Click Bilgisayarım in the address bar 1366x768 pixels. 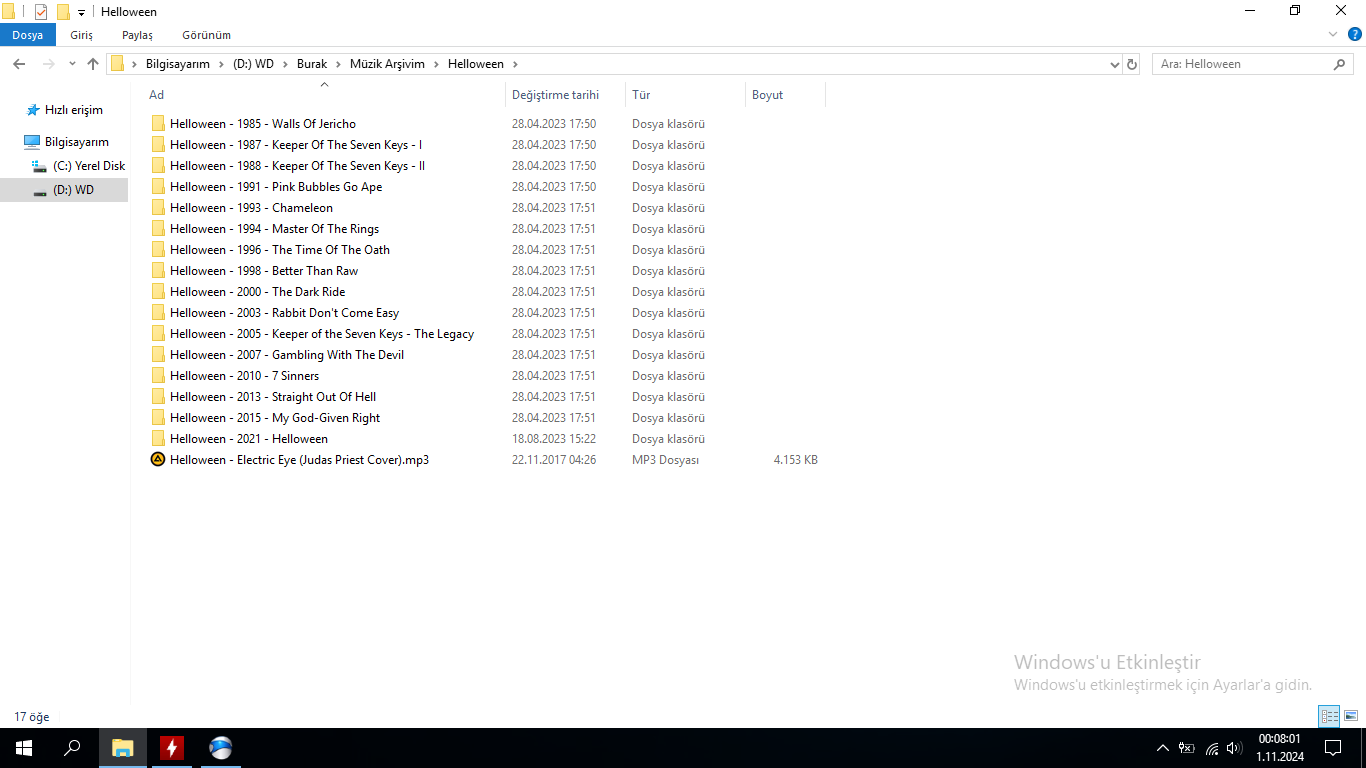(178, 64)
